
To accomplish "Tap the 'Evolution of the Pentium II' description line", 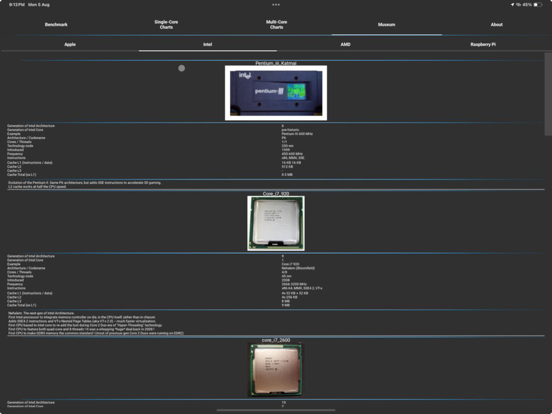I will pos(84,183).
